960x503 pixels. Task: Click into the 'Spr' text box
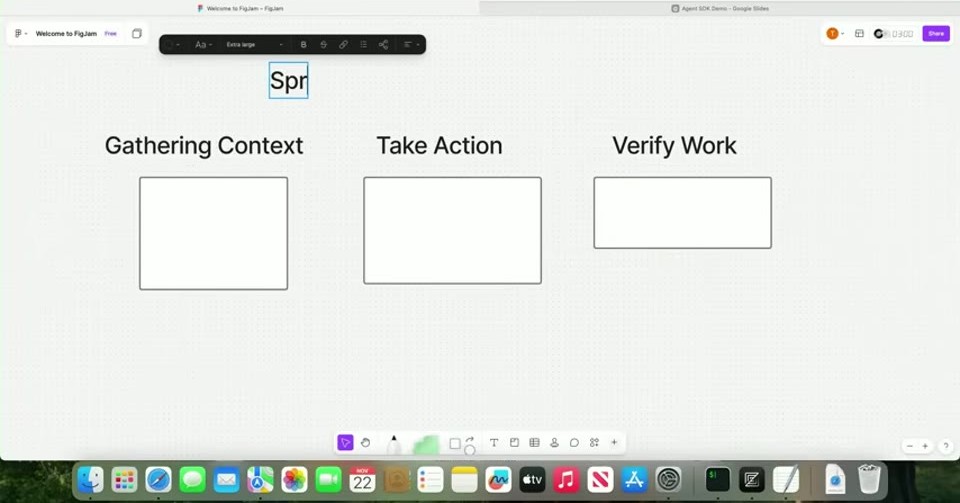click(x=288, y=80)
